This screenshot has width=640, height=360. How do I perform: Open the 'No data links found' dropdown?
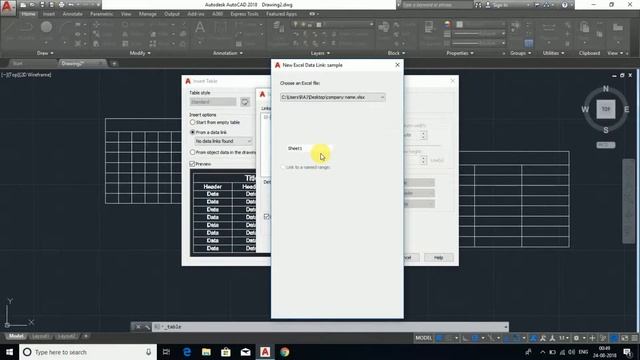[x=223, y=141]
